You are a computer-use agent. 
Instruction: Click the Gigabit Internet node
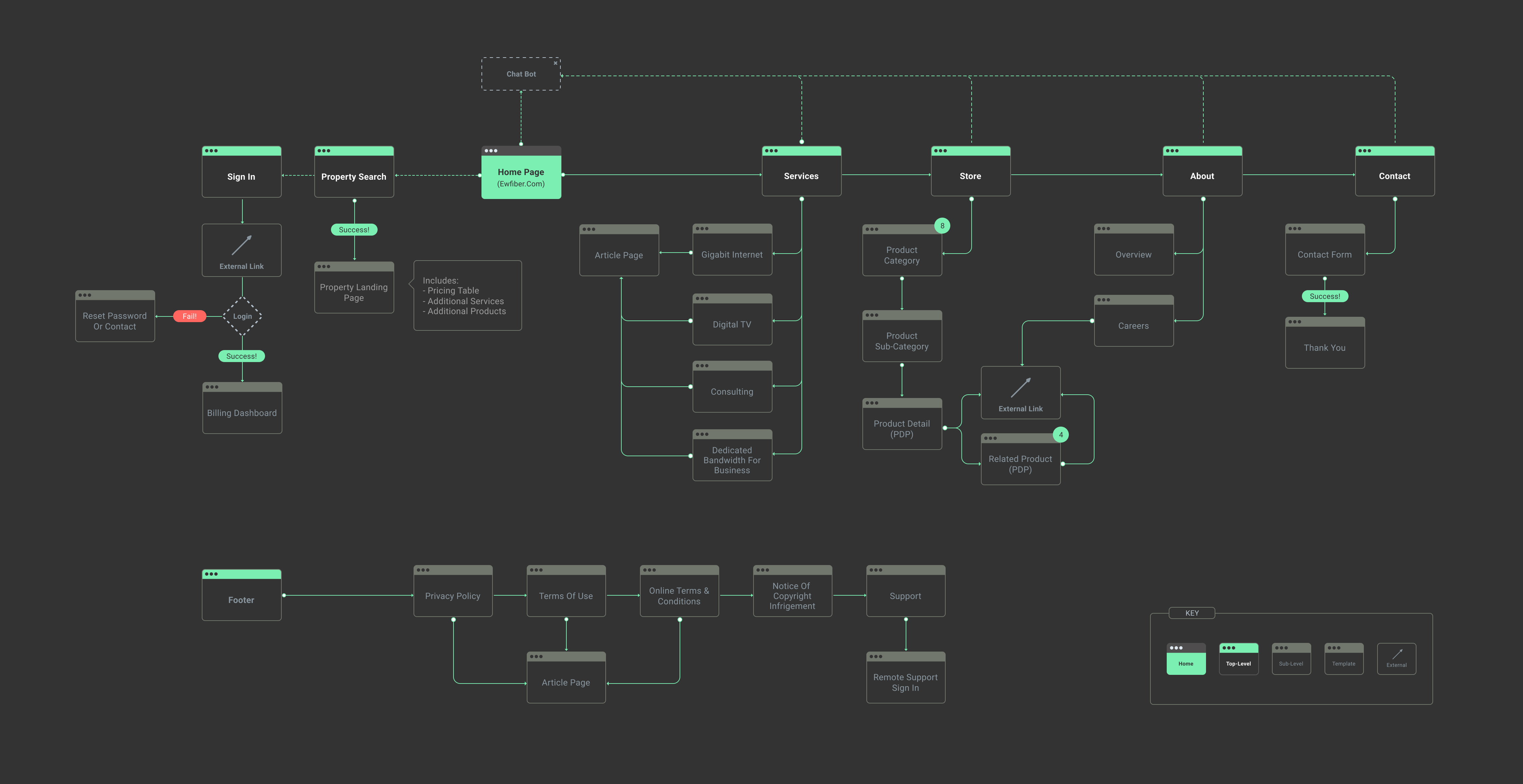(x=733, y=249)
